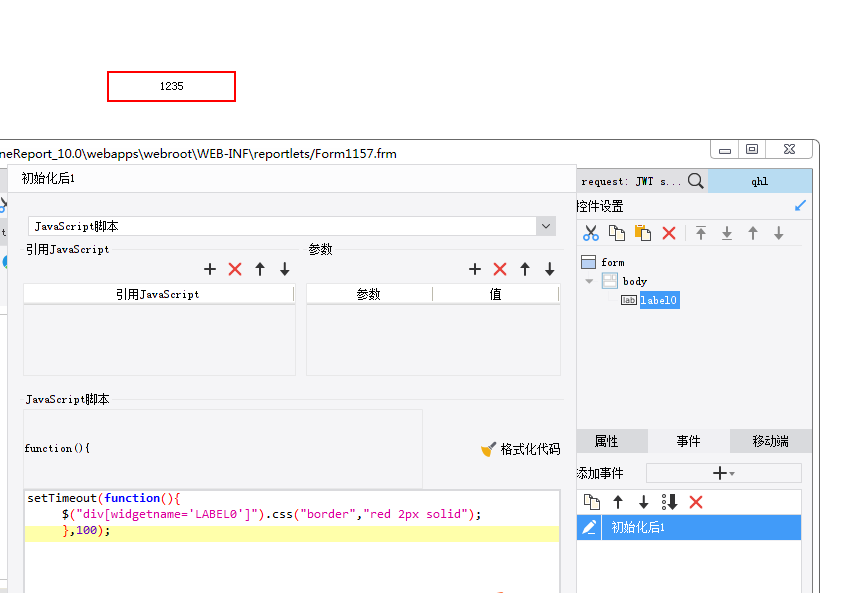The width and height of the screenshot is (860, 593).
Task: Click the 值 column header
Action: click(495, 295)
